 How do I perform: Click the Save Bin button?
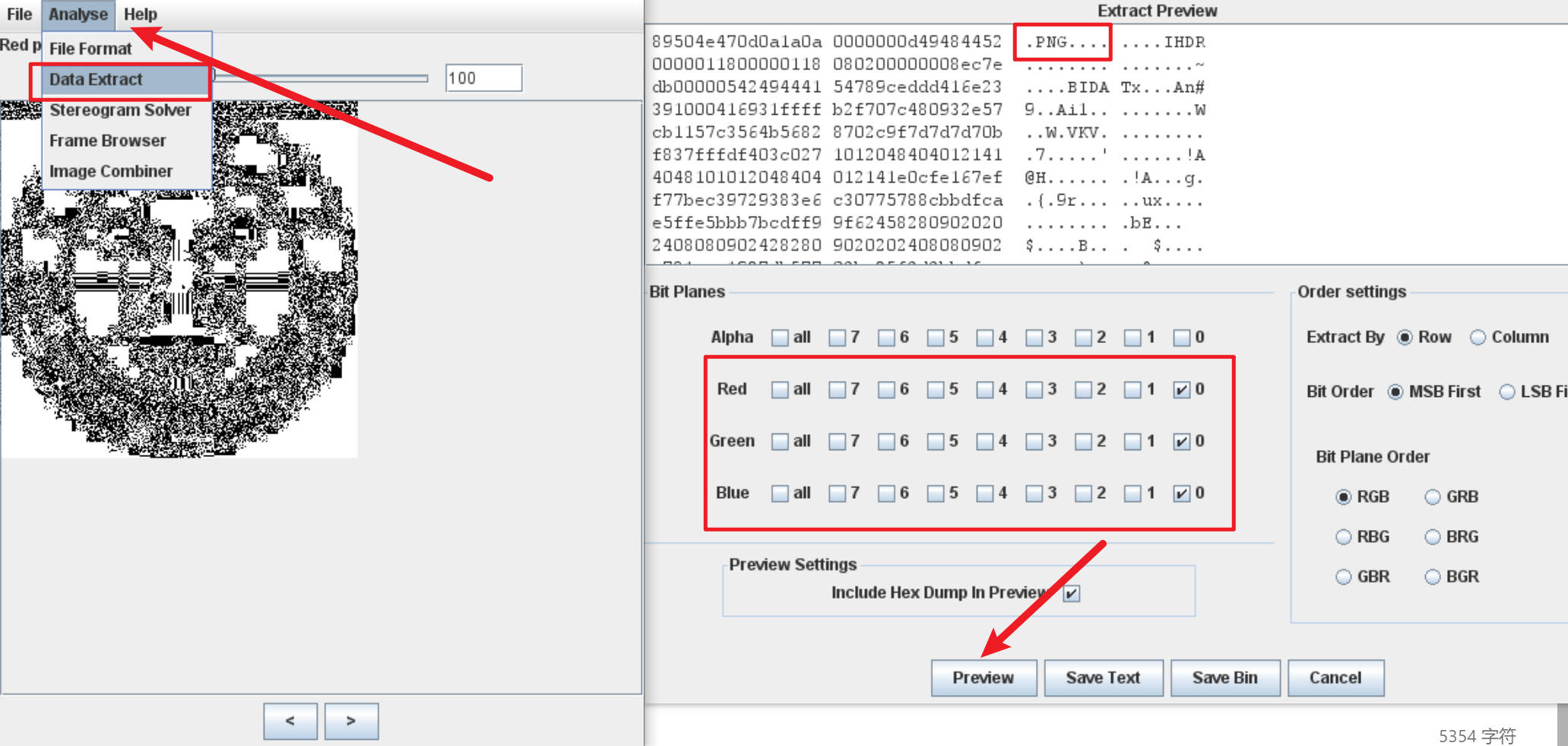(x=1224, y=678)
